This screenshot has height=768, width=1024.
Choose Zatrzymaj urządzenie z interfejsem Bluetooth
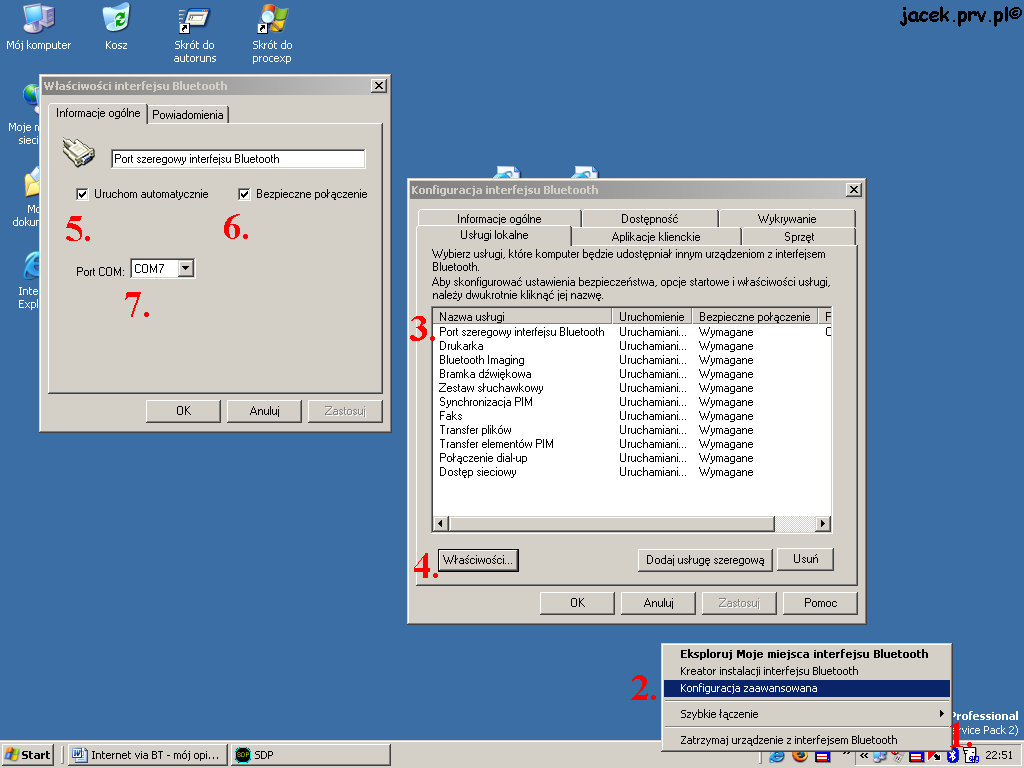(x=807, y=740)
